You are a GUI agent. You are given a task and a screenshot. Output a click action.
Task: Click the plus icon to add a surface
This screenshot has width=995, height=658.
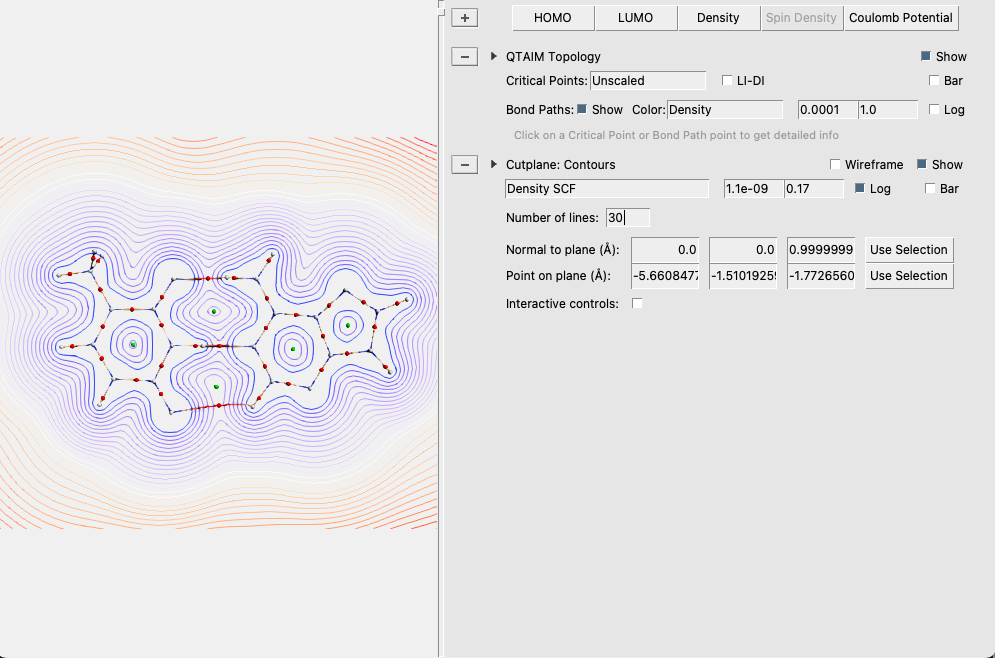(x=464, y=17)
